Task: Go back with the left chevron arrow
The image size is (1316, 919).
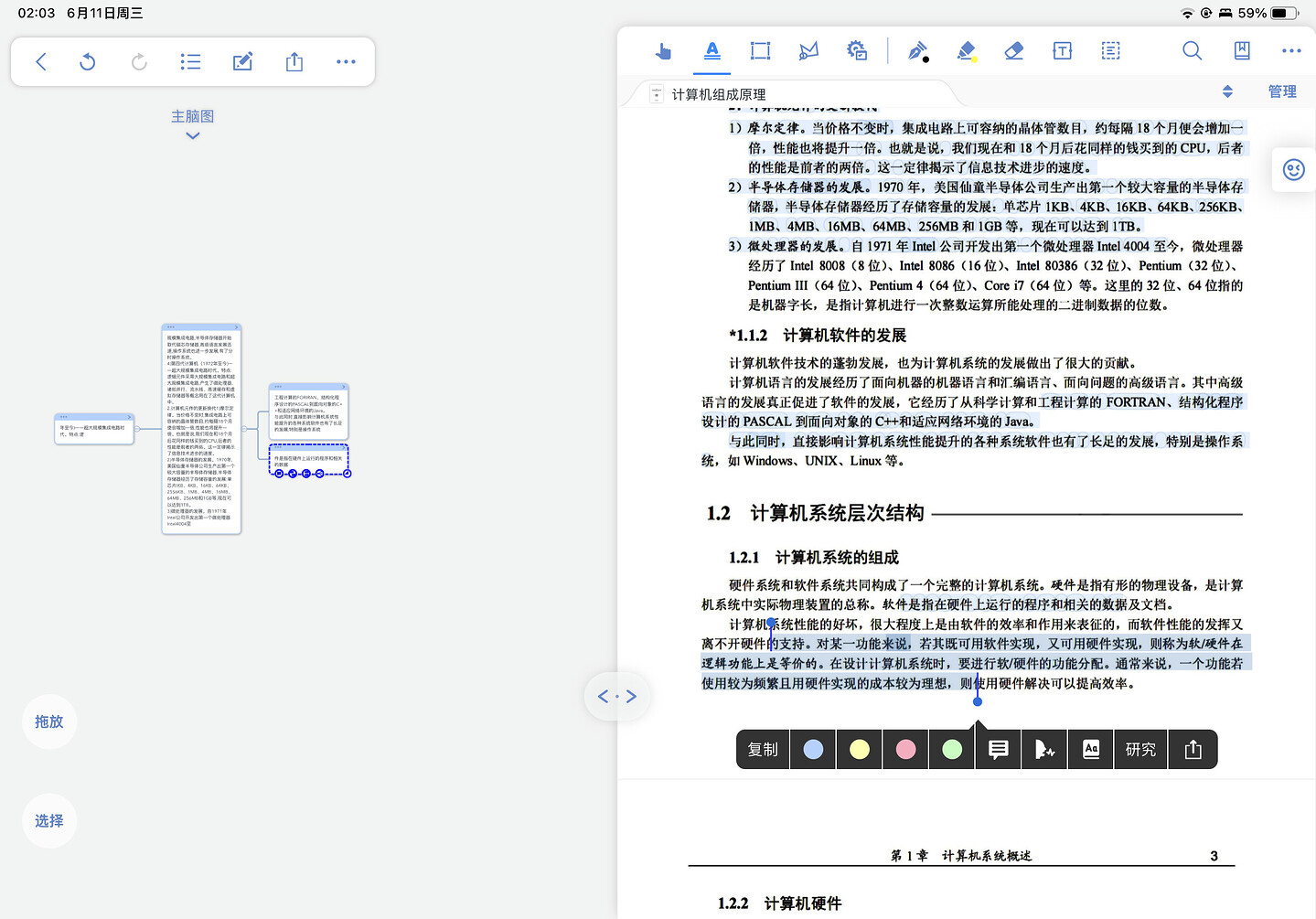Action: pos(40,61)
